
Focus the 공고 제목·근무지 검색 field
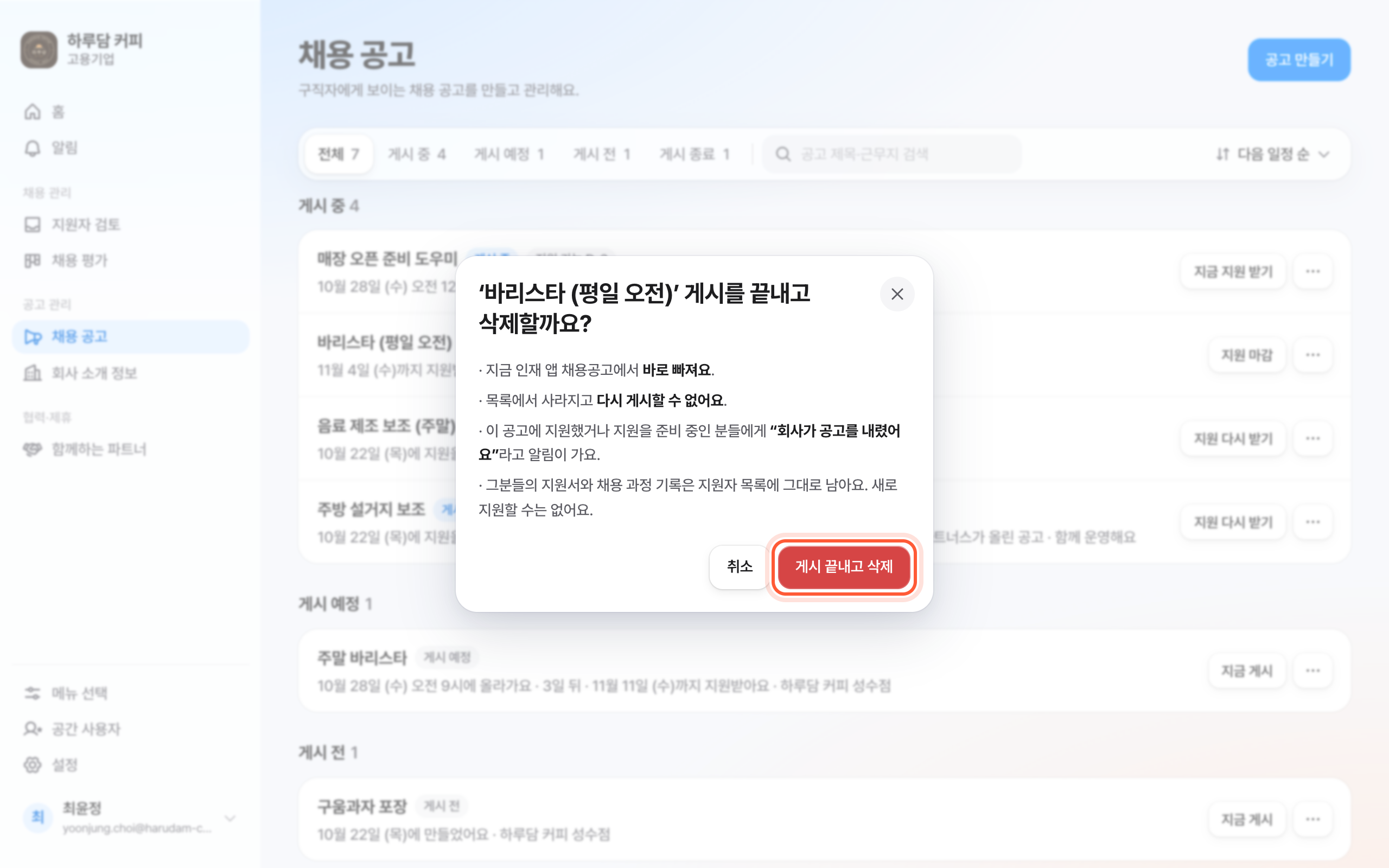pos(891,154)
